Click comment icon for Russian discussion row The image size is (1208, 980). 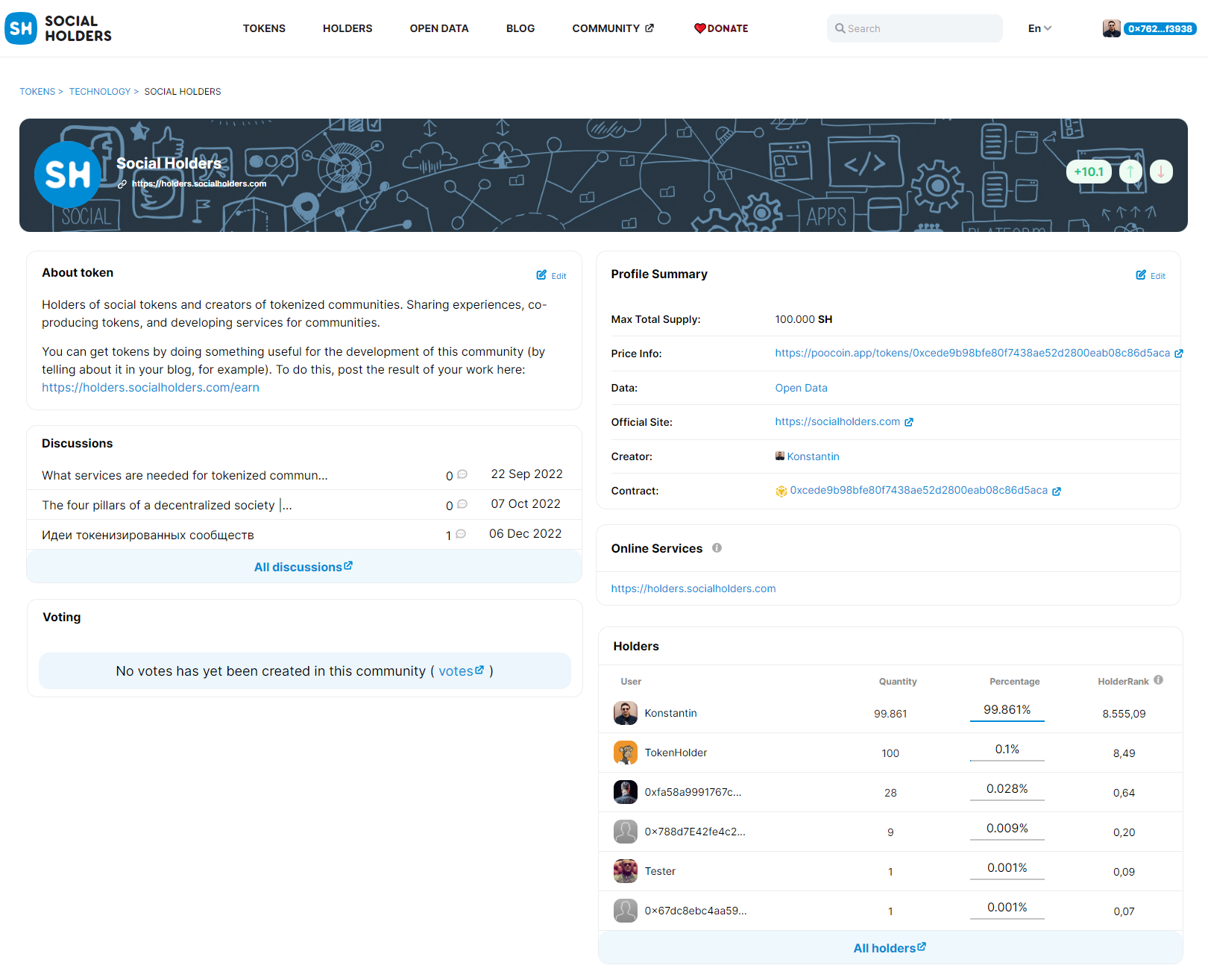tap(461, 534)
